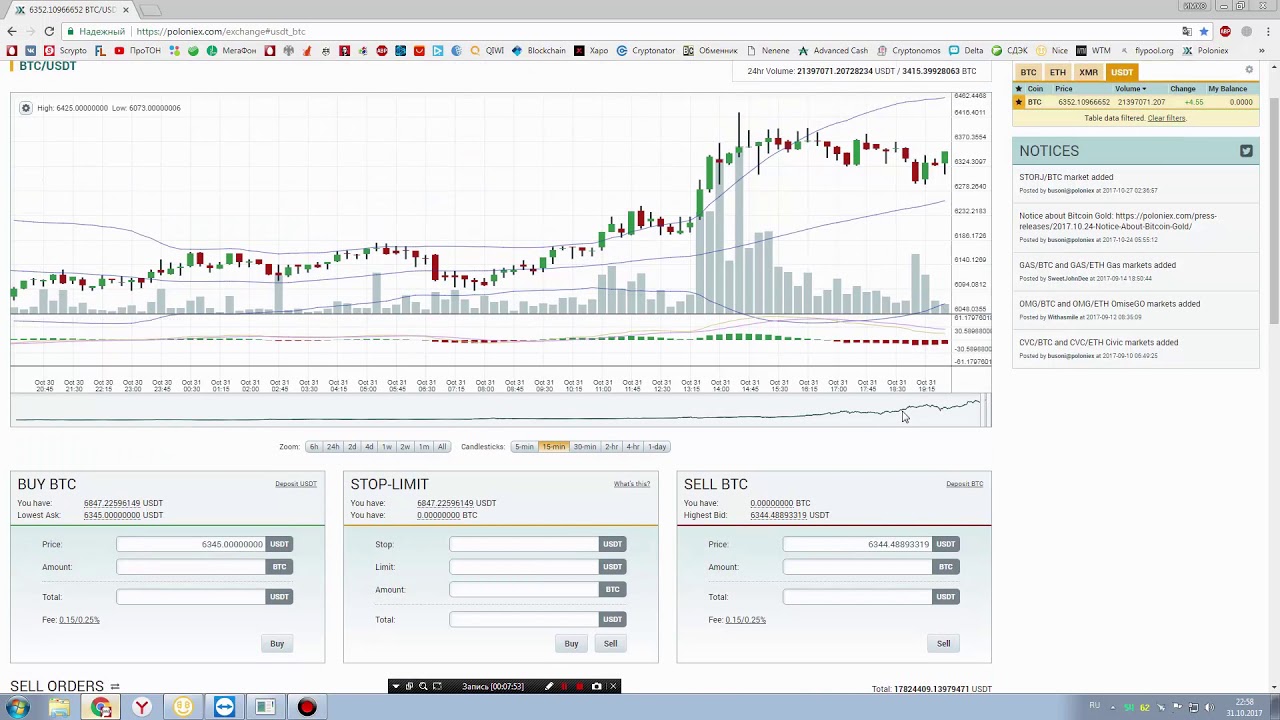Click the Highest Bid price 6344.48893319
1280x720 pixels.
point(778,515)
